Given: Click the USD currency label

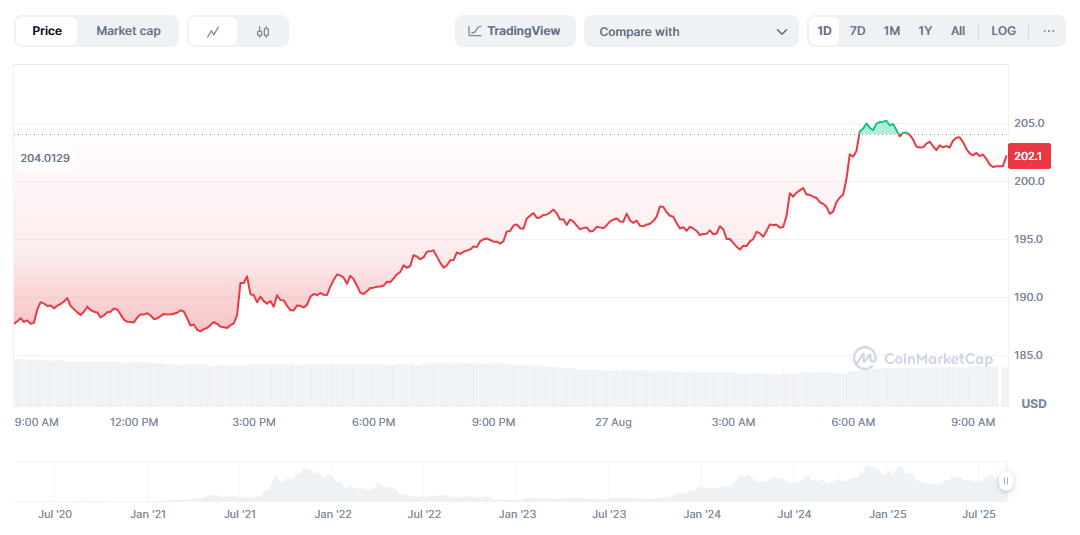Looking at the screenshot, I should [x=1033, y=403].
